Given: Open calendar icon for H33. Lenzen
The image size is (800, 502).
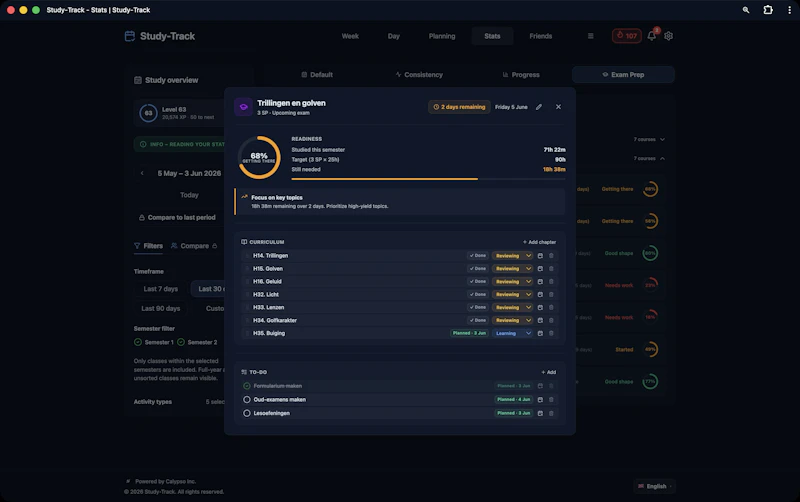Looking at the screenshot, I should [x=540, y=307].
